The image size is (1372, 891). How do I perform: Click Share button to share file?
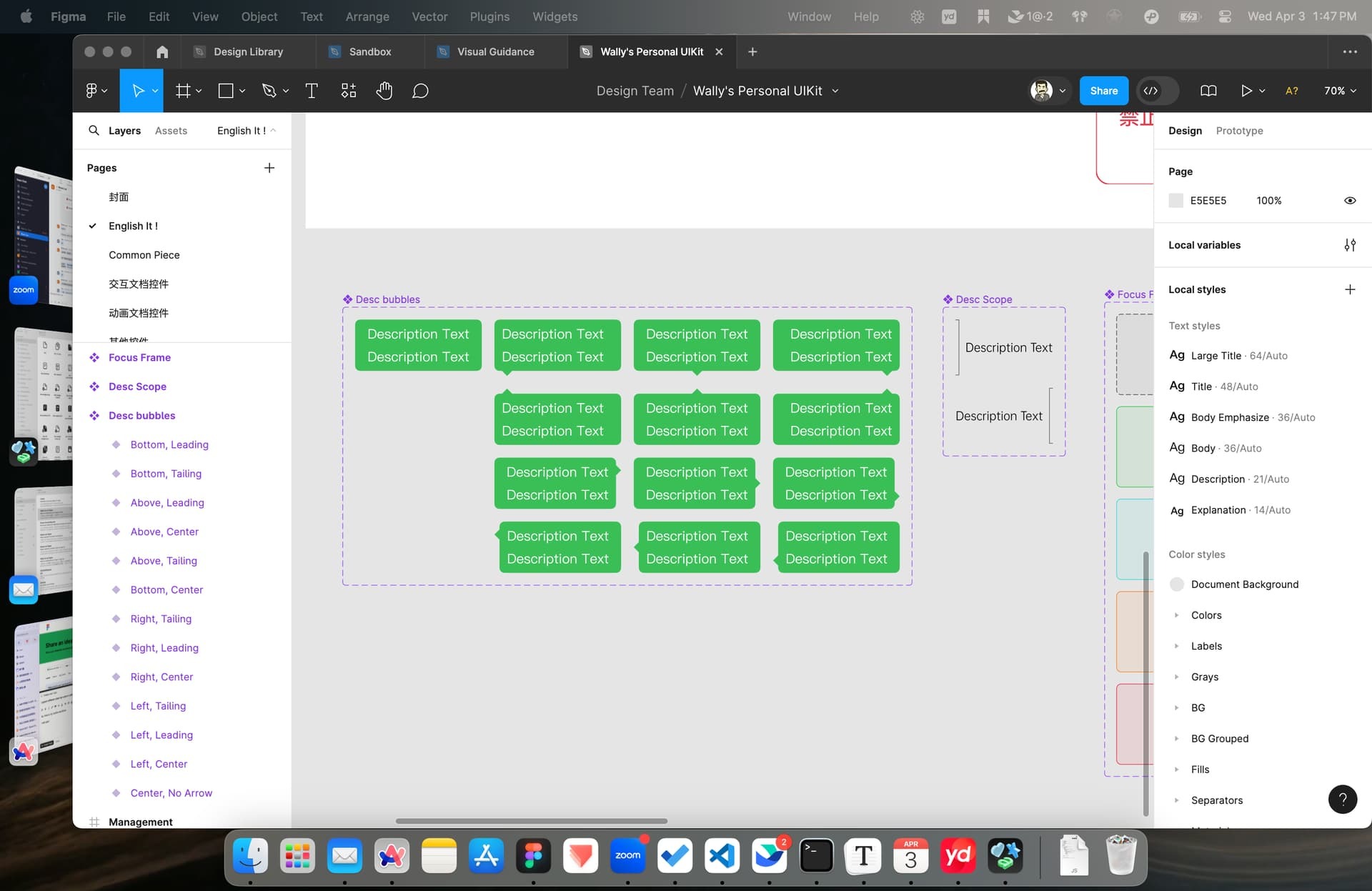[1103, 90]
